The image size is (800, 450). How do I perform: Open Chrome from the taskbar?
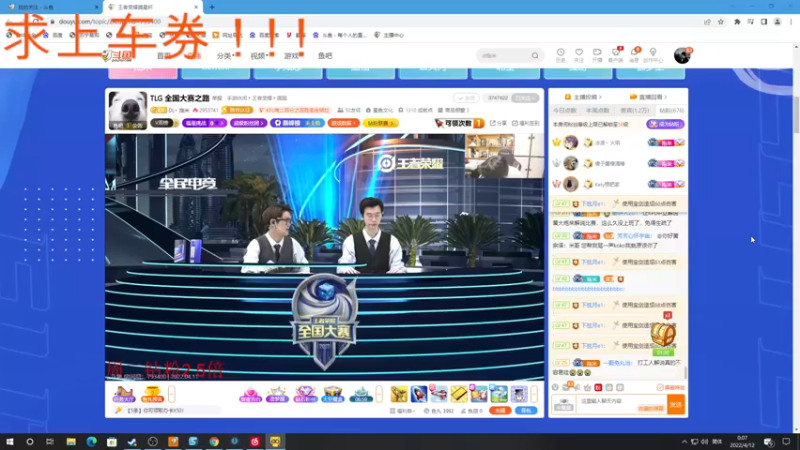(x=214, y=442)
